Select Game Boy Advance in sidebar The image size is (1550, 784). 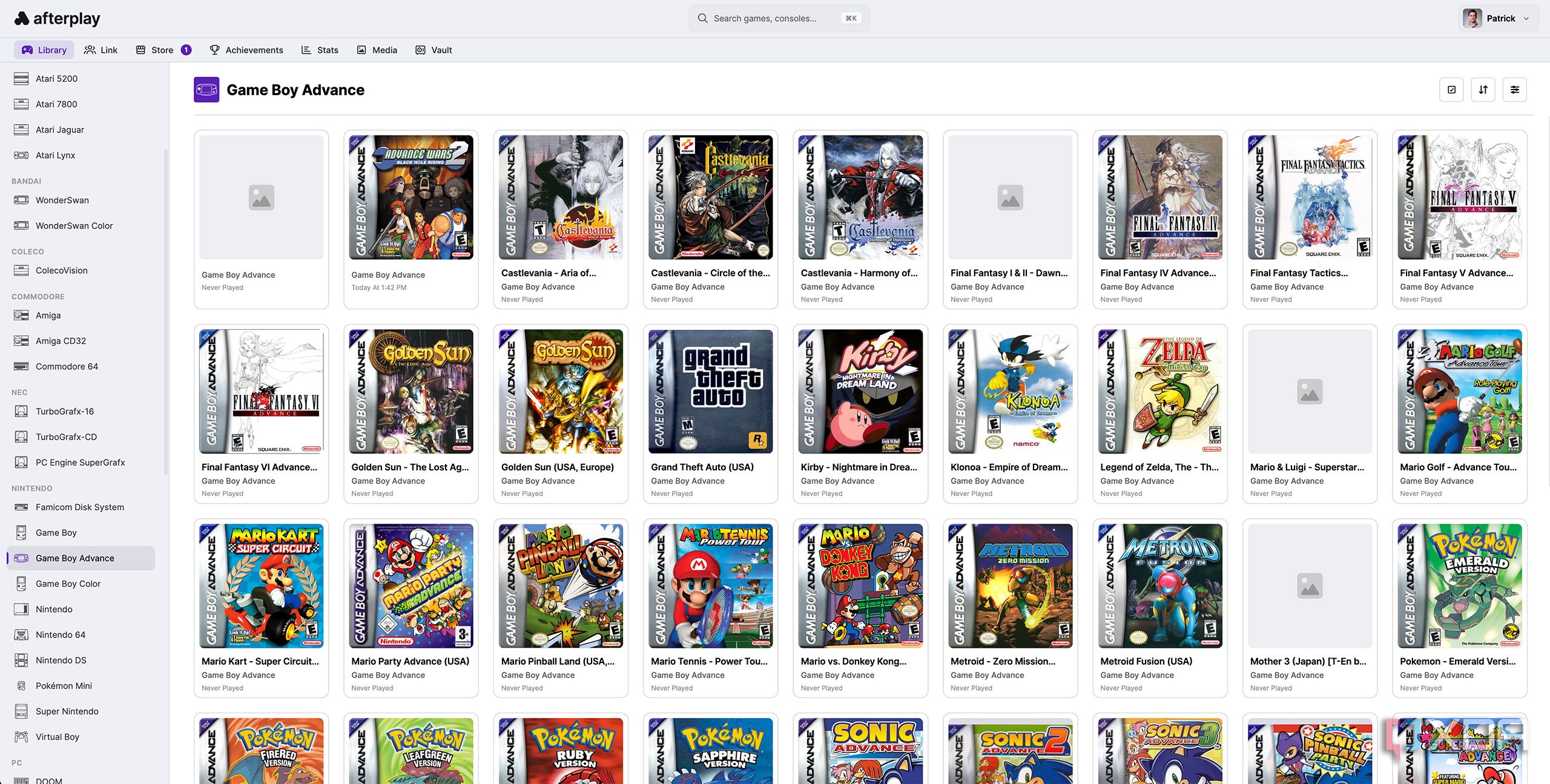[81, 558]
